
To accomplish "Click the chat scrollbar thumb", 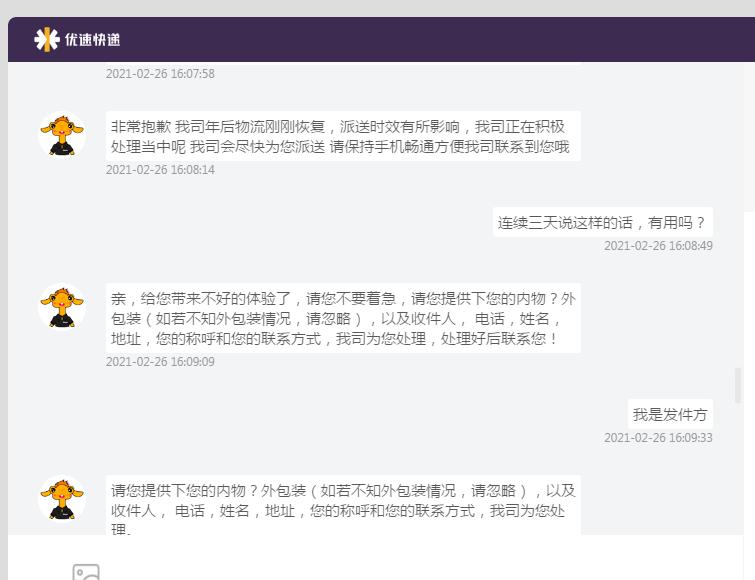I will pos(737,385).
